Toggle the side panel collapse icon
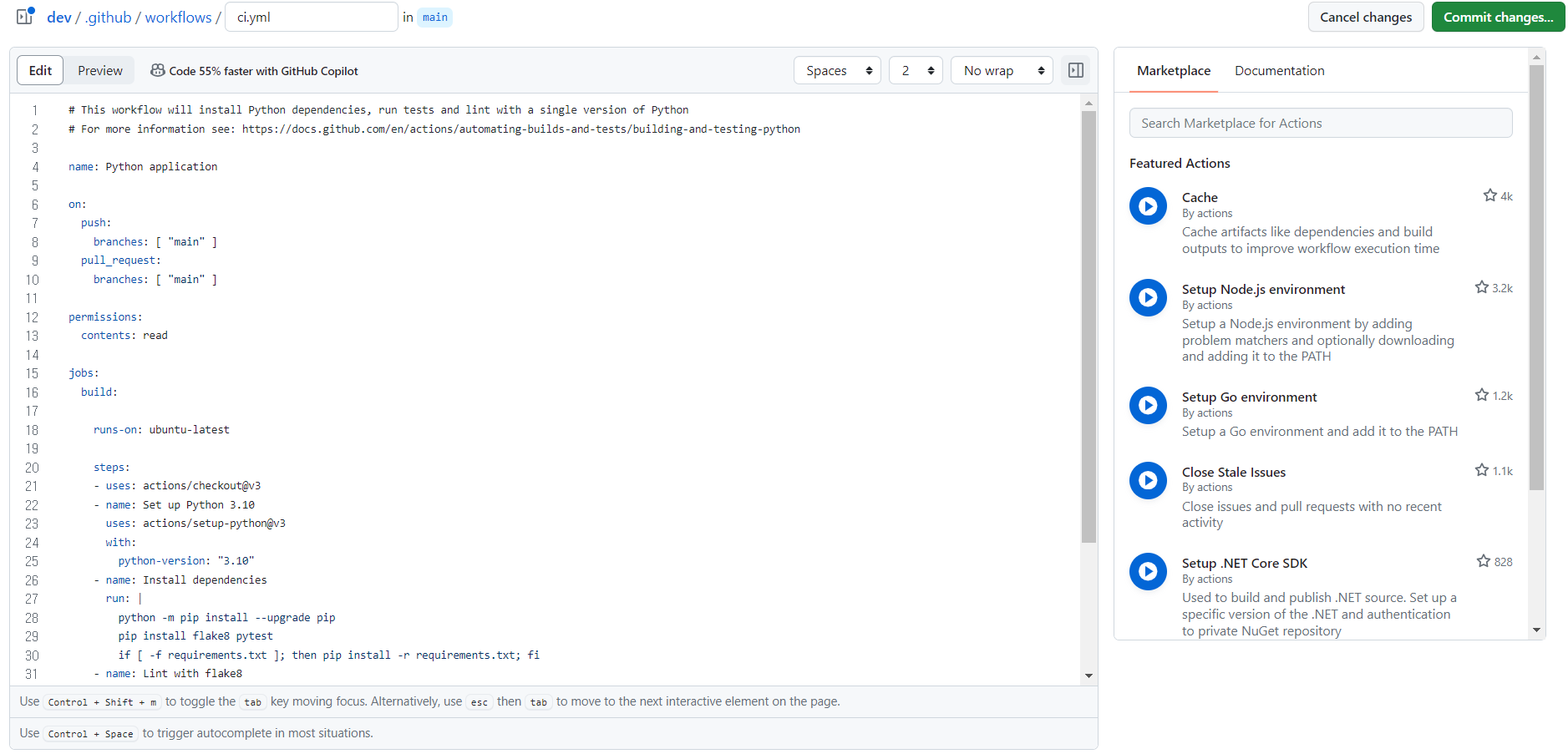 click(1076, 71)
